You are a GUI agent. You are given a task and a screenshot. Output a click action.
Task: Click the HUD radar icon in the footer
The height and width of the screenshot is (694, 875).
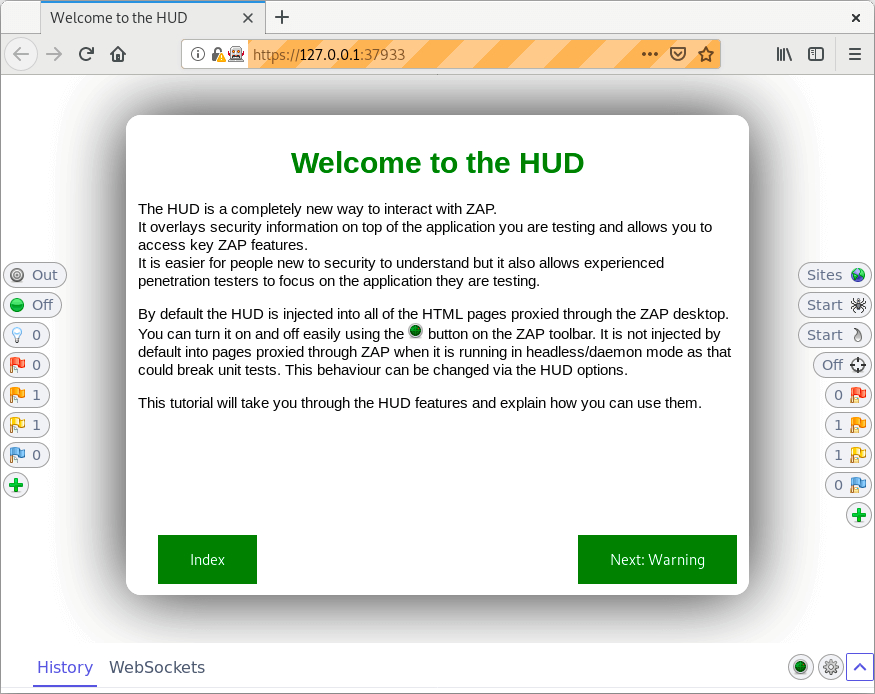pyautogui.click(x=800, y=667)
